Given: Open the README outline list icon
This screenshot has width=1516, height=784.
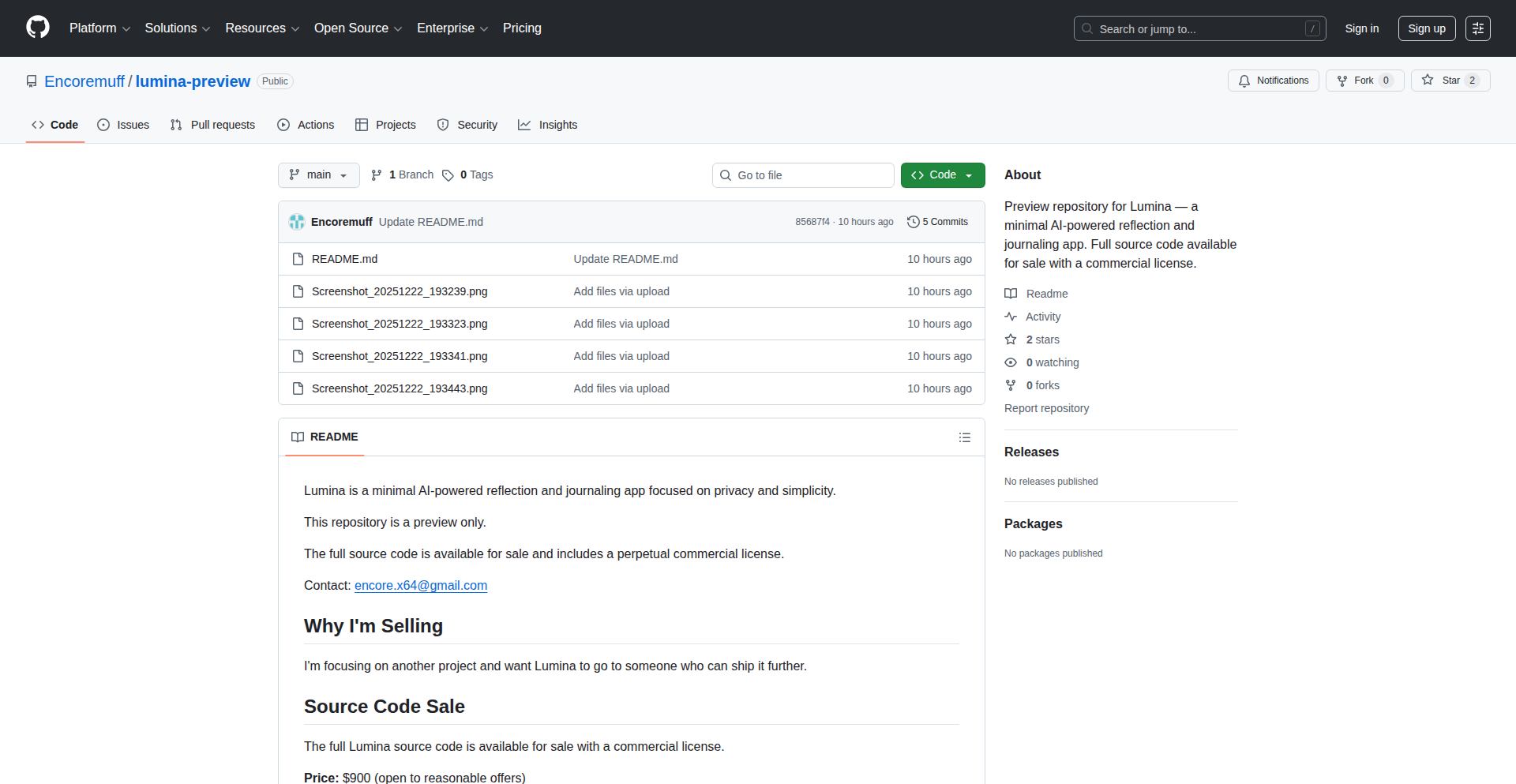Looking at the screenshot, I should pyautogui.click(x=964, y=437).
